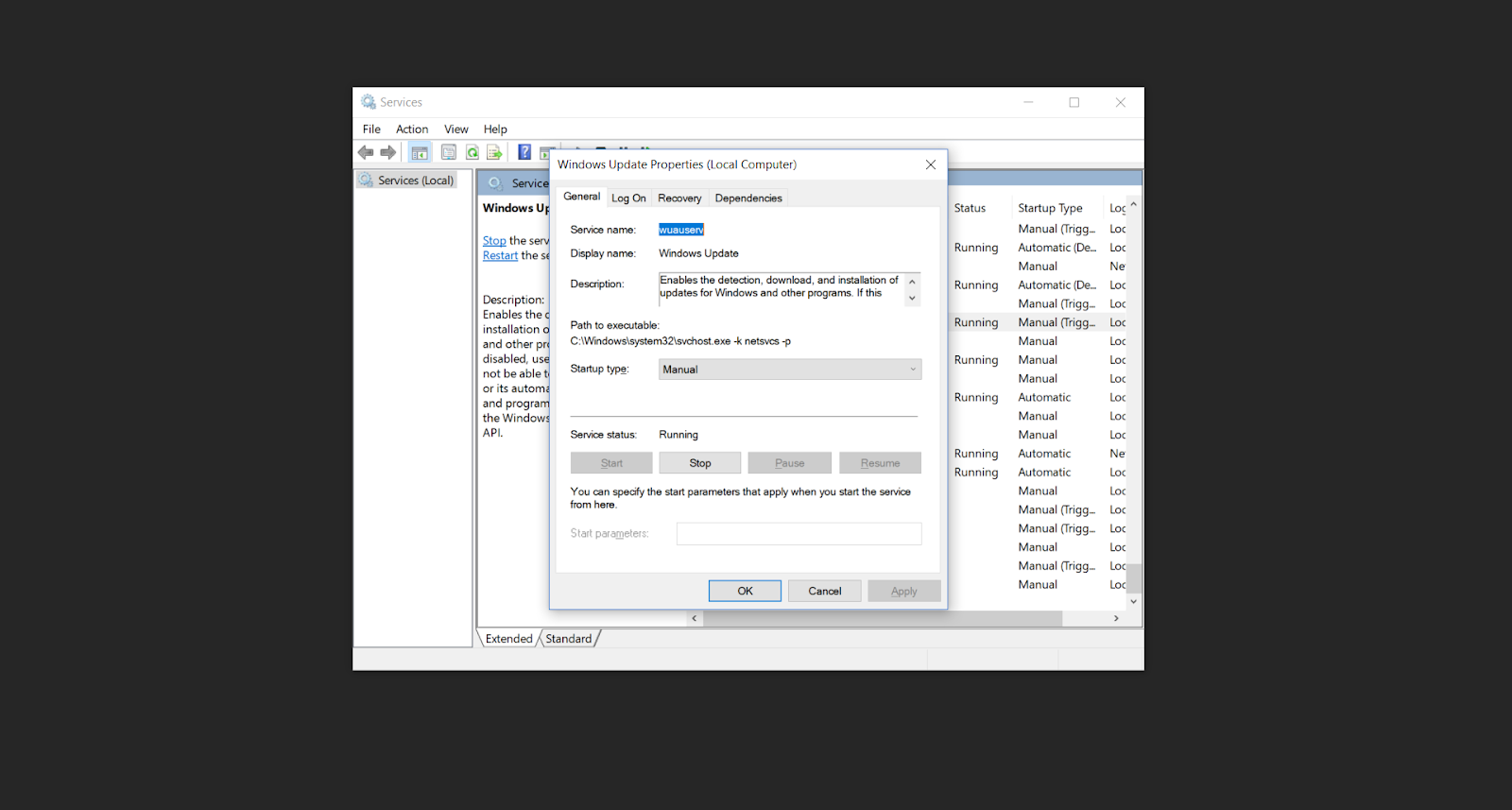Click Manual (Trigg... in the highlighted list row
Viewport: 1512px width, 810px height.
(1057, 322)
